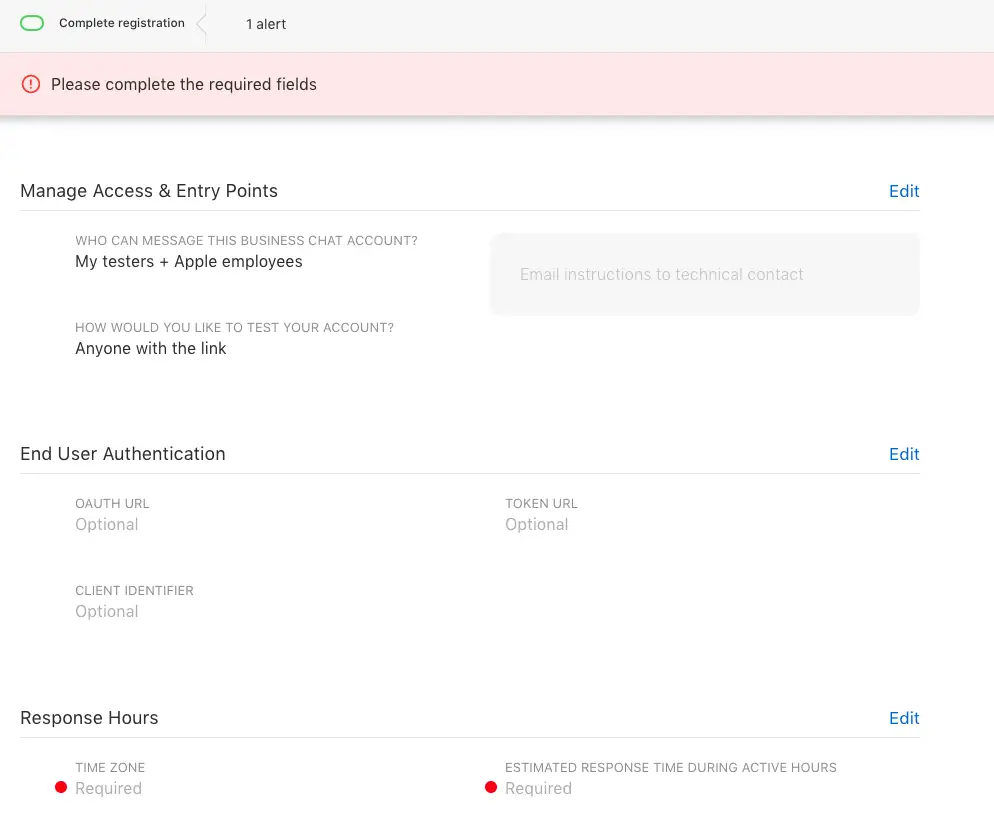The height and width of the screenshot is (834, 994).
Task: Click the Please complete the required fields message
Action: (x=184, y=85)
